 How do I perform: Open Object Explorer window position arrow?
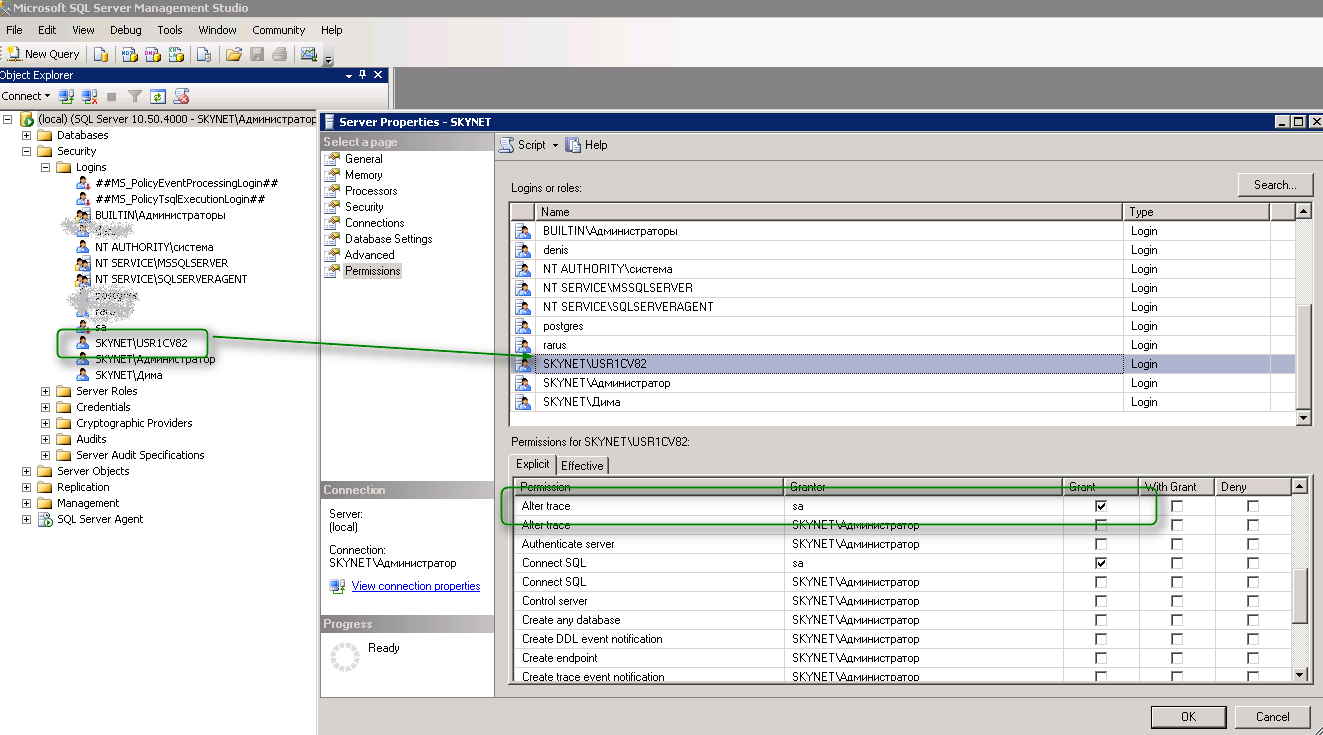click(x=349, y=75)
